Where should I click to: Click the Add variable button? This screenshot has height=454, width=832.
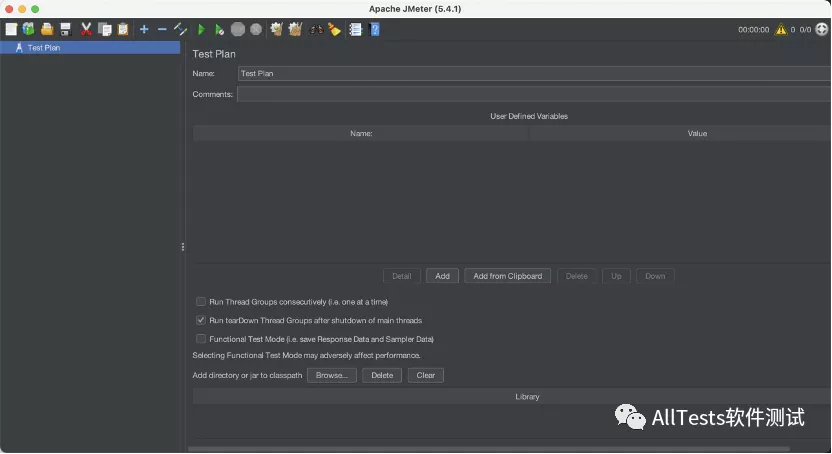pyautogui.click(x=442, y=276)
